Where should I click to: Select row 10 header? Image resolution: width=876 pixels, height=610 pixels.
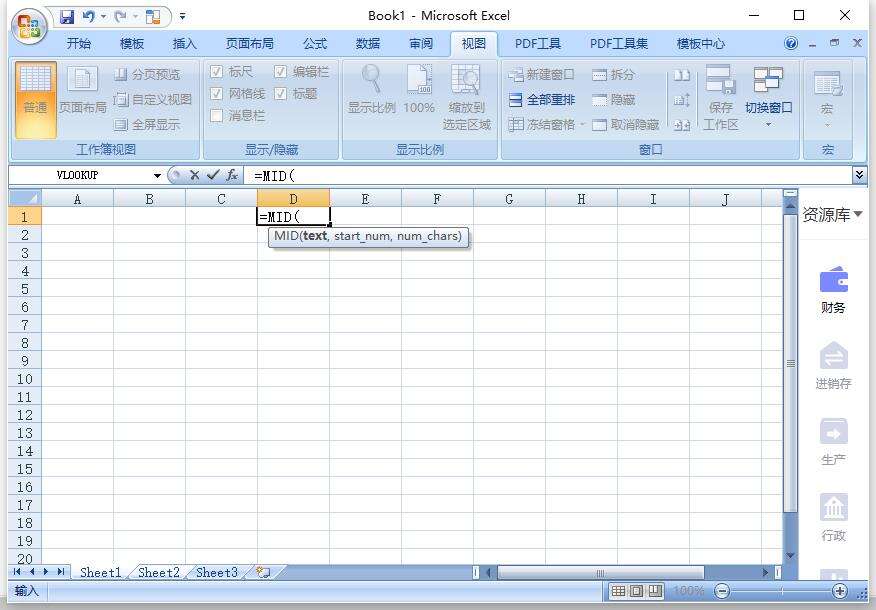[25, 379]
